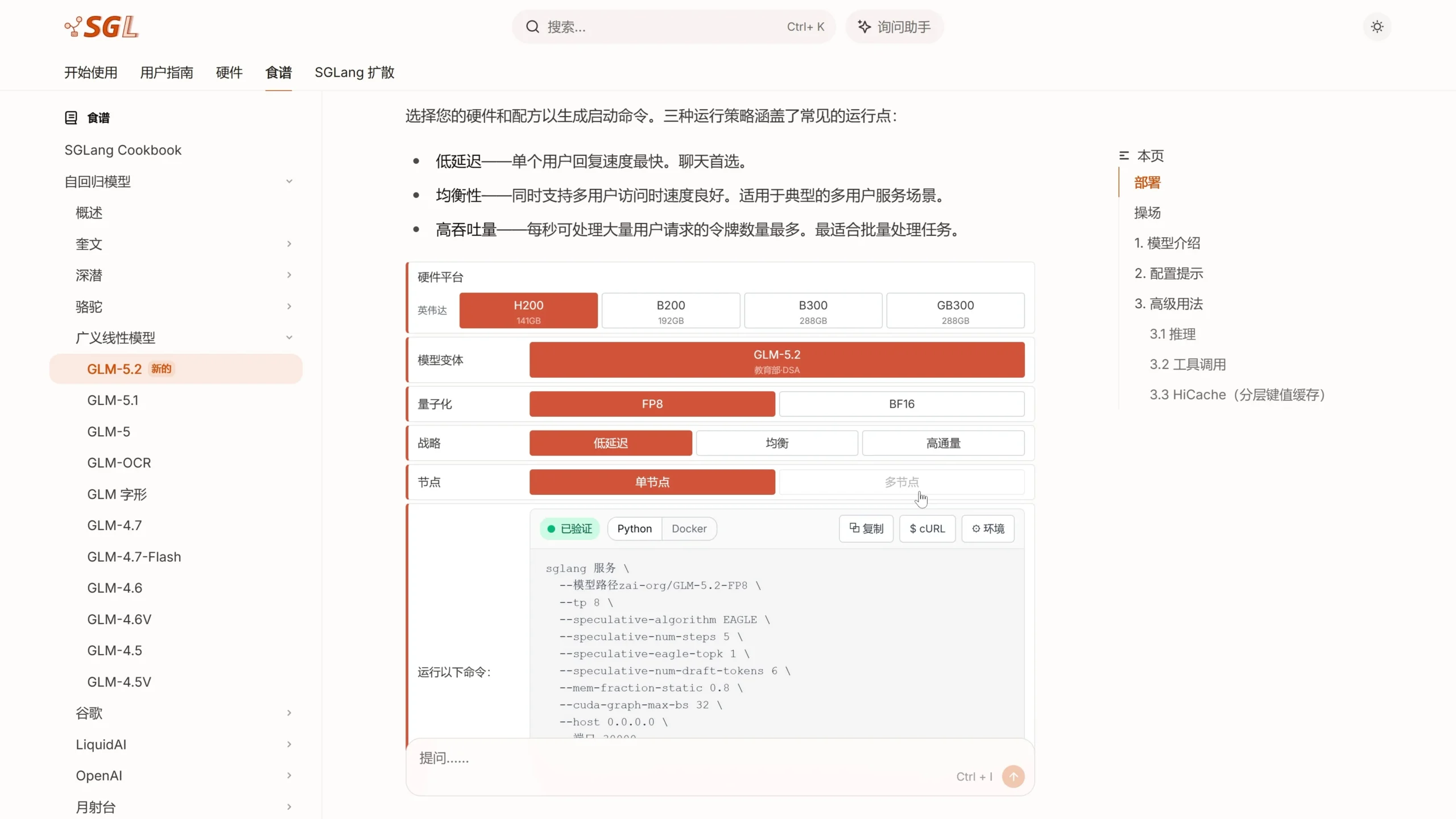Select the B200 192GB hardware option
This screenshot has height=819, width=1456.
[x=671, y=311]
